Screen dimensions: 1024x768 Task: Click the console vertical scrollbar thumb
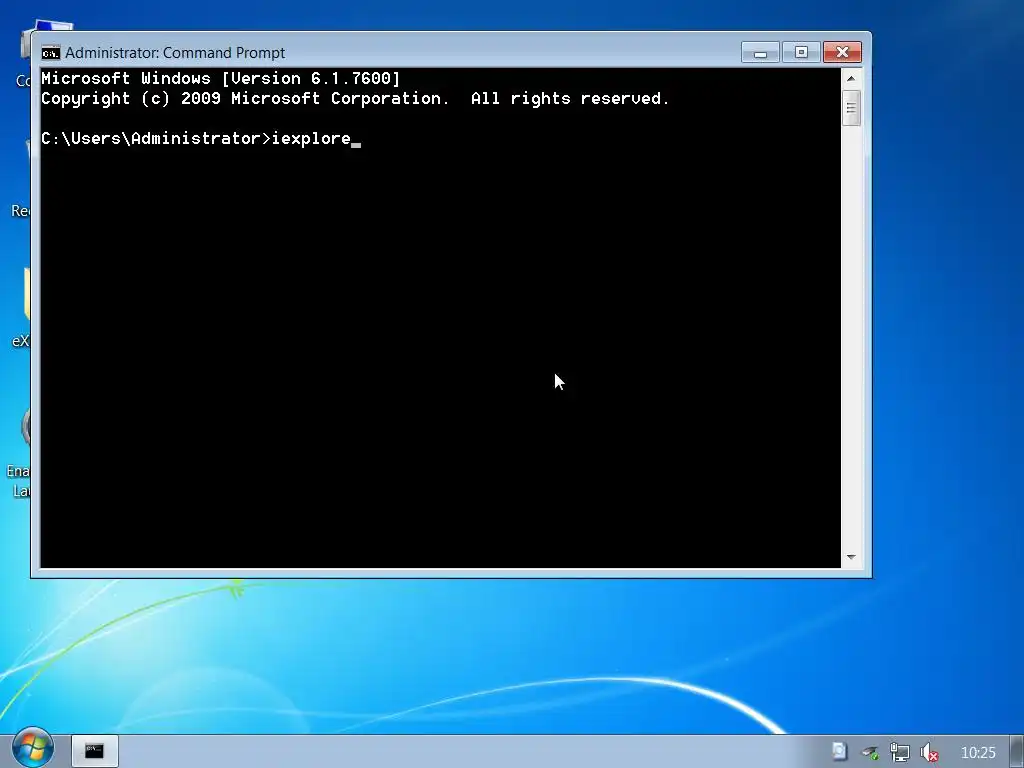[x=851, y=108]
